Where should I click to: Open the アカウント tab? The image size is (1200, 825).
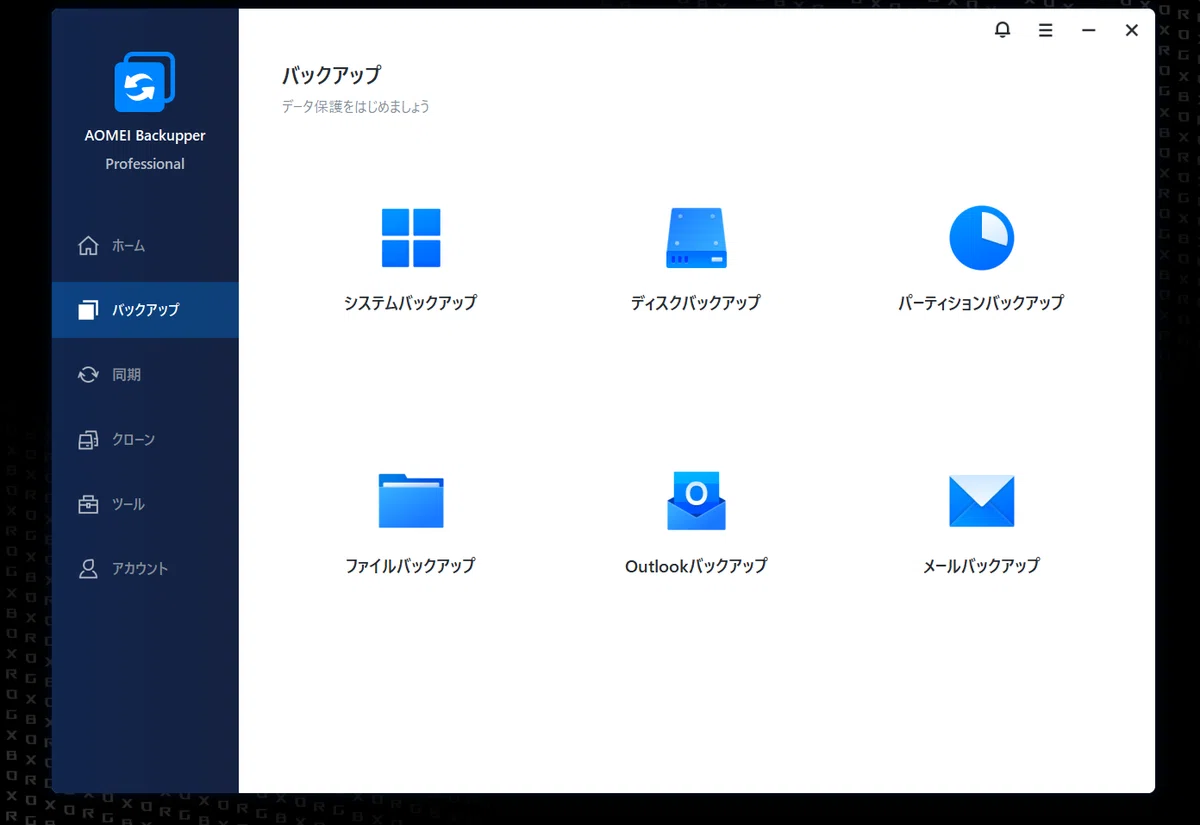tap(145, 568)
